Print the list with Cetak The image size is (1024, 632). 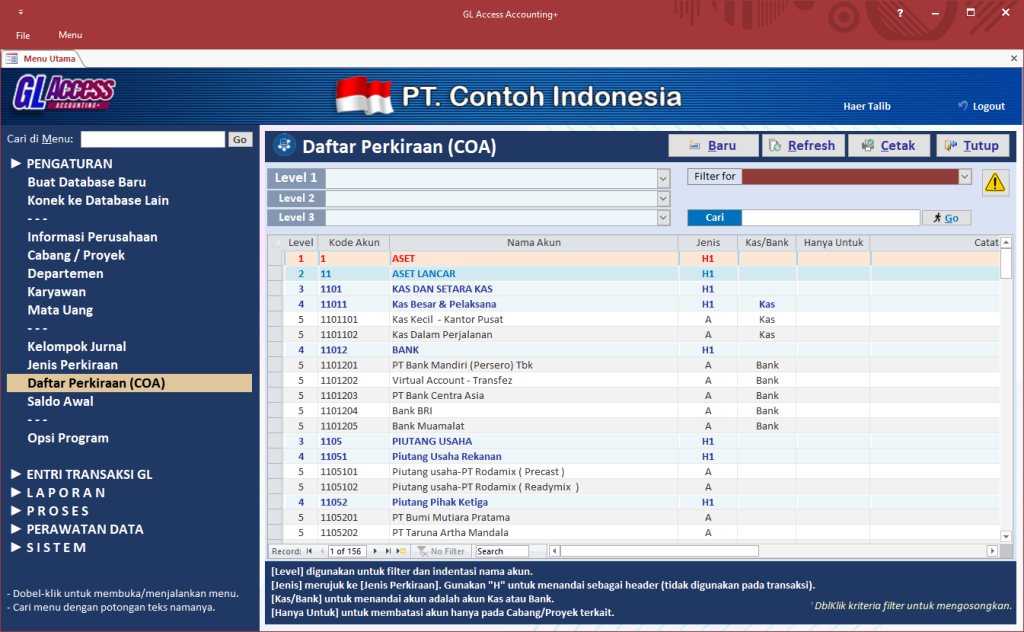[888, 146]
